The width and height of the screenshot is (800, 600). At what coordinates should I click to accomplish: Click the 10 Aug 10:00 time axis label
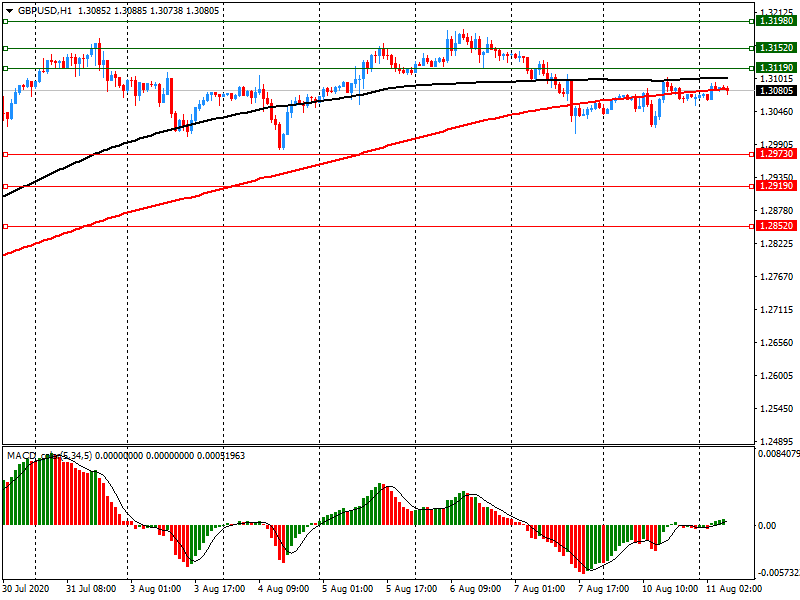pyautogui.click(x=670, y=589)
